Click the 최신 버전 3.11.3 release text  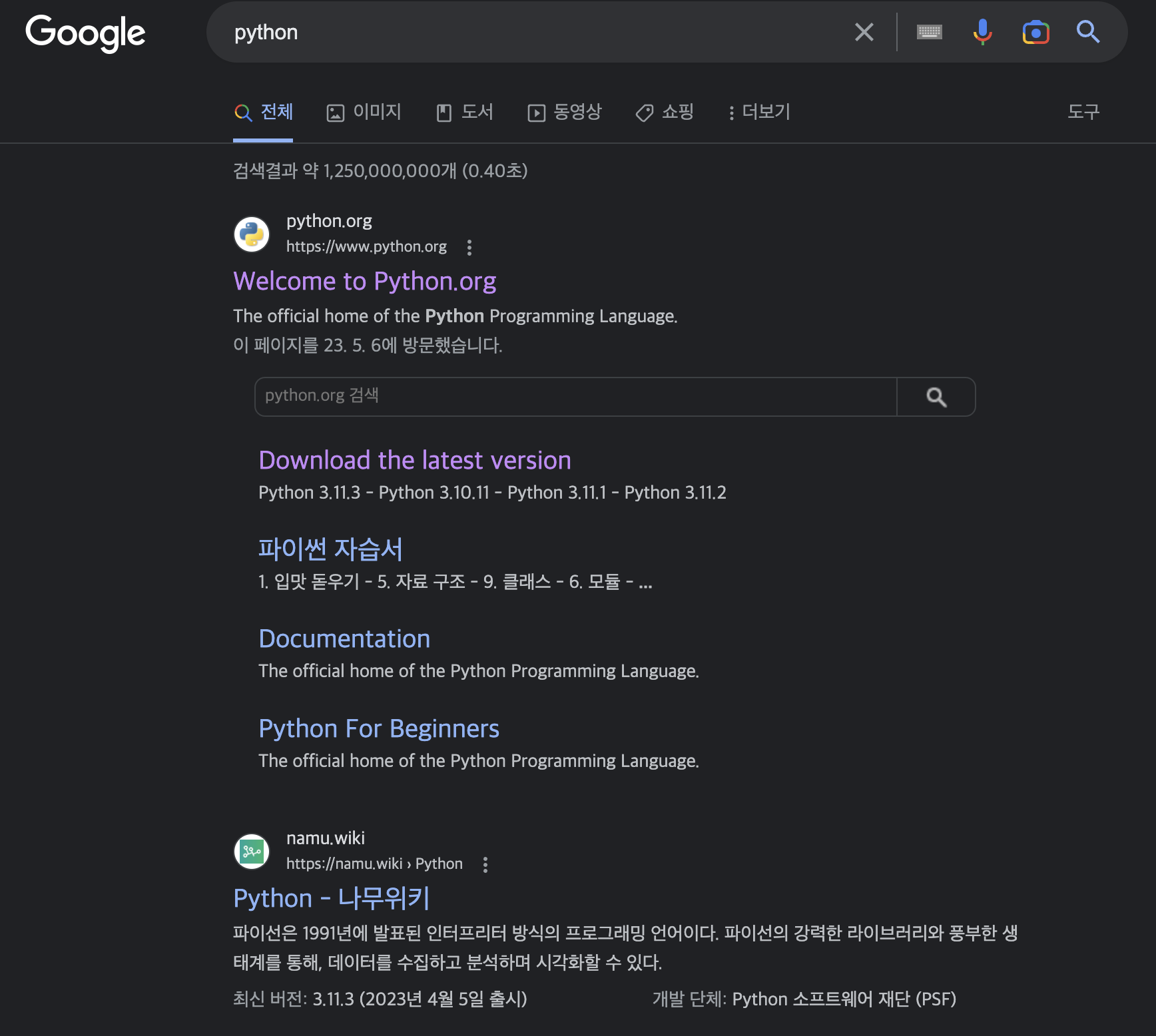click(380, 999)
